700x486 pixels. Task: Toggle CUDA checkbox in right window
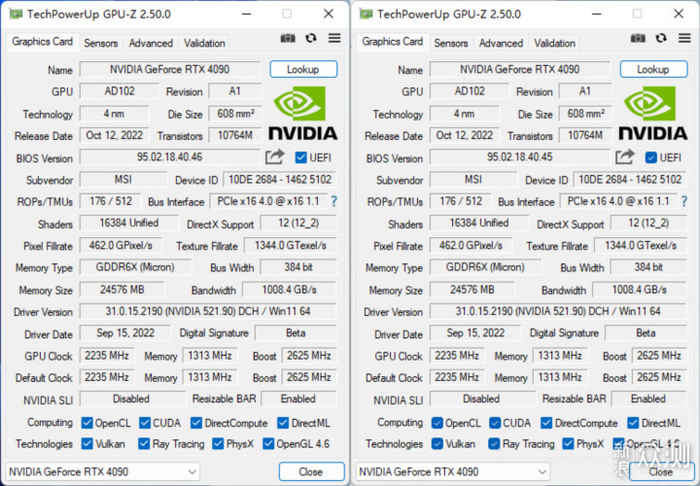tap(495, 423)
